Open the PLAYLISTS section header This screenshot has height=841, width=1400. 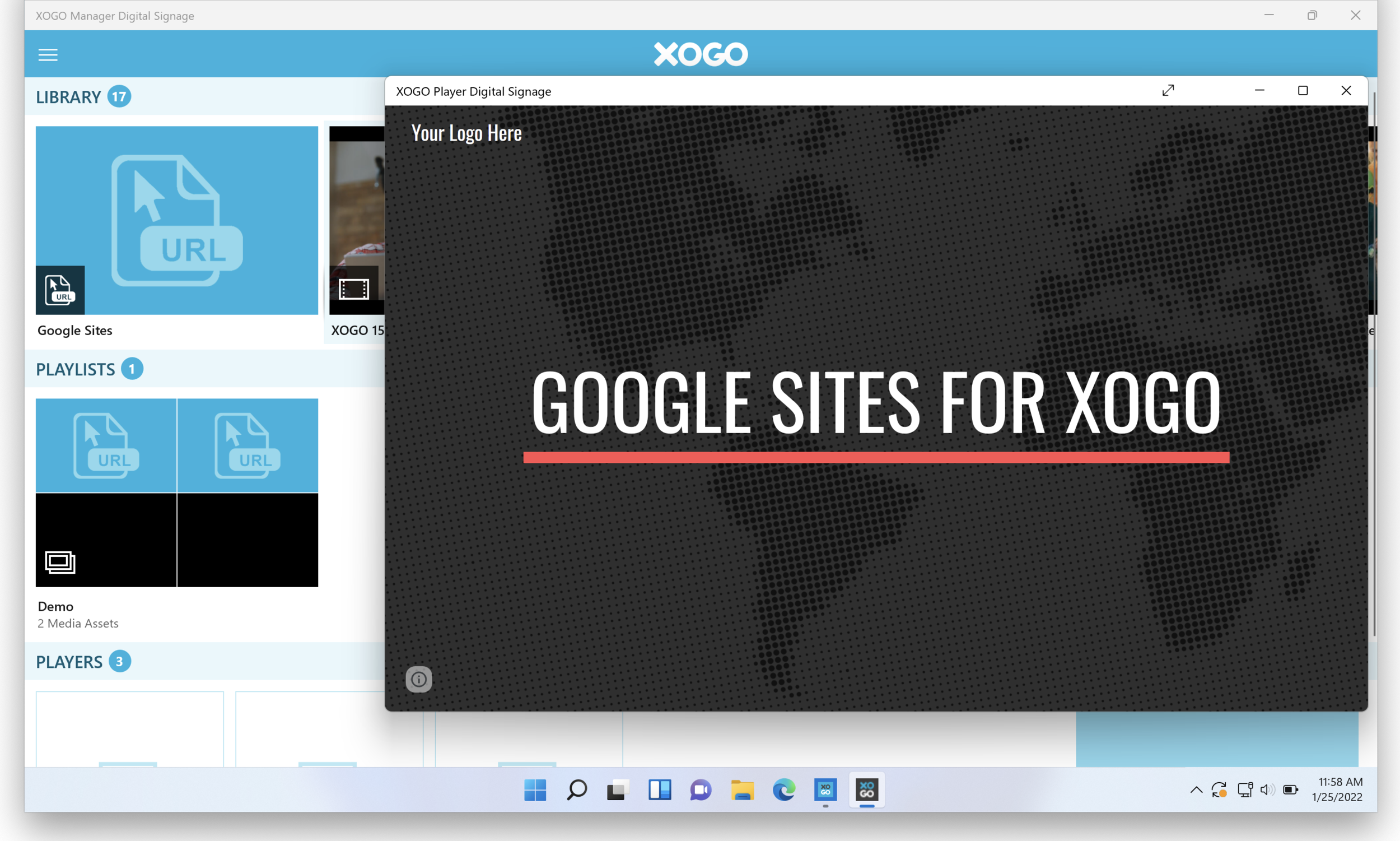click(x=76, y=369)
